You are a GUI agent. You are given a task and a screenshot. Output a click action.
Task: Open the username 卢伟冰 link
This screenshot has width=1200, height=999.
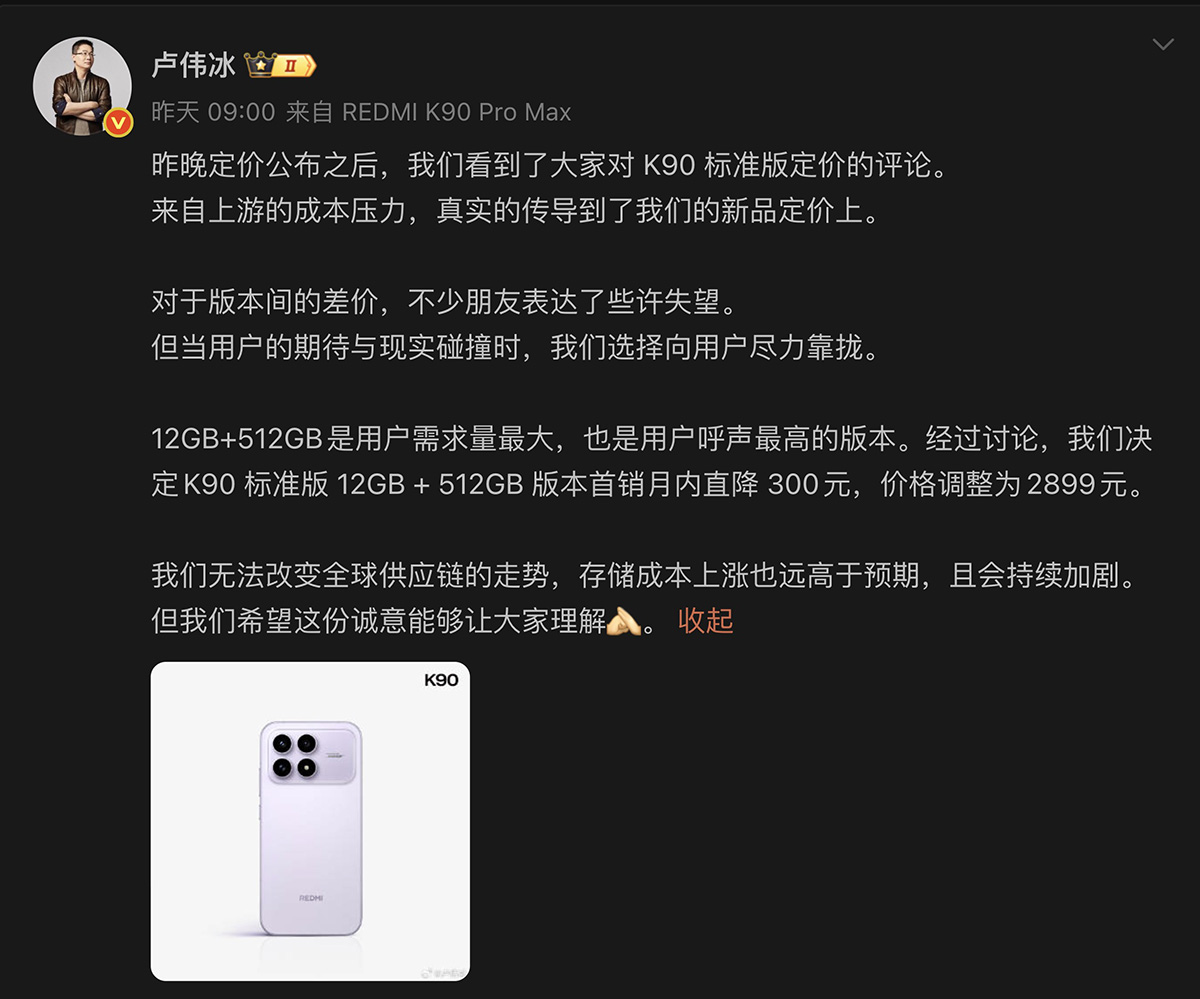(193, 66)
